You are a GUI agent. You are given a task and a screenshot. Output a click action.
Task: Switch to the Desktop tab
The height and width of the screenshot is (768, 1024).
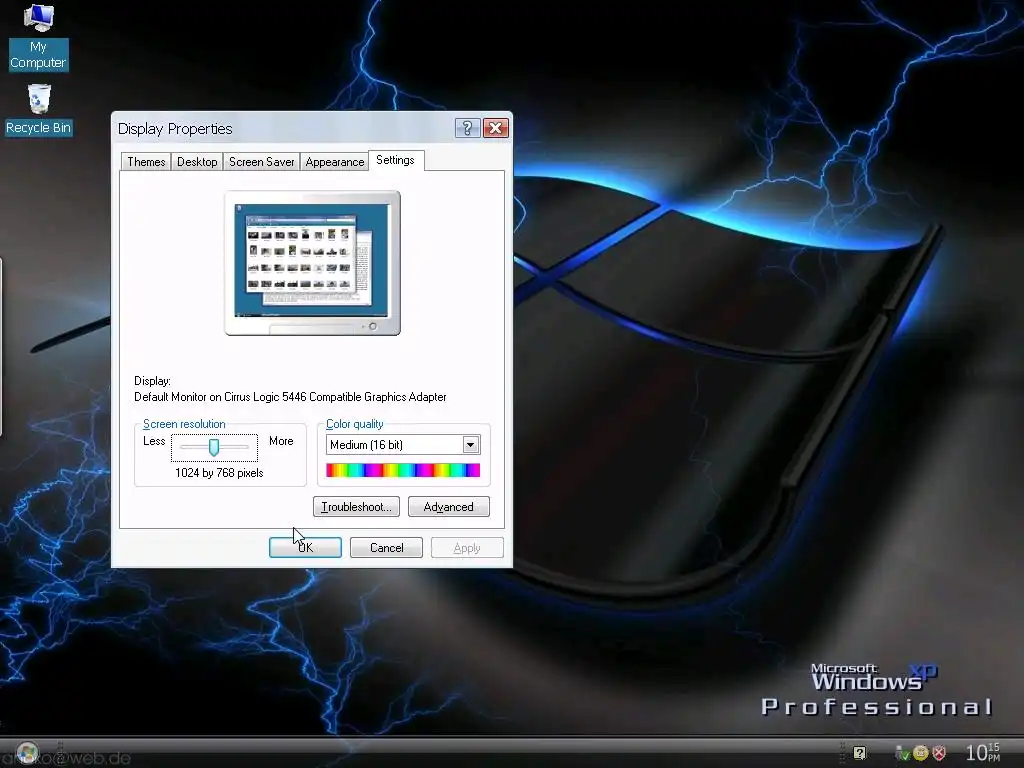tap(197, 161)
